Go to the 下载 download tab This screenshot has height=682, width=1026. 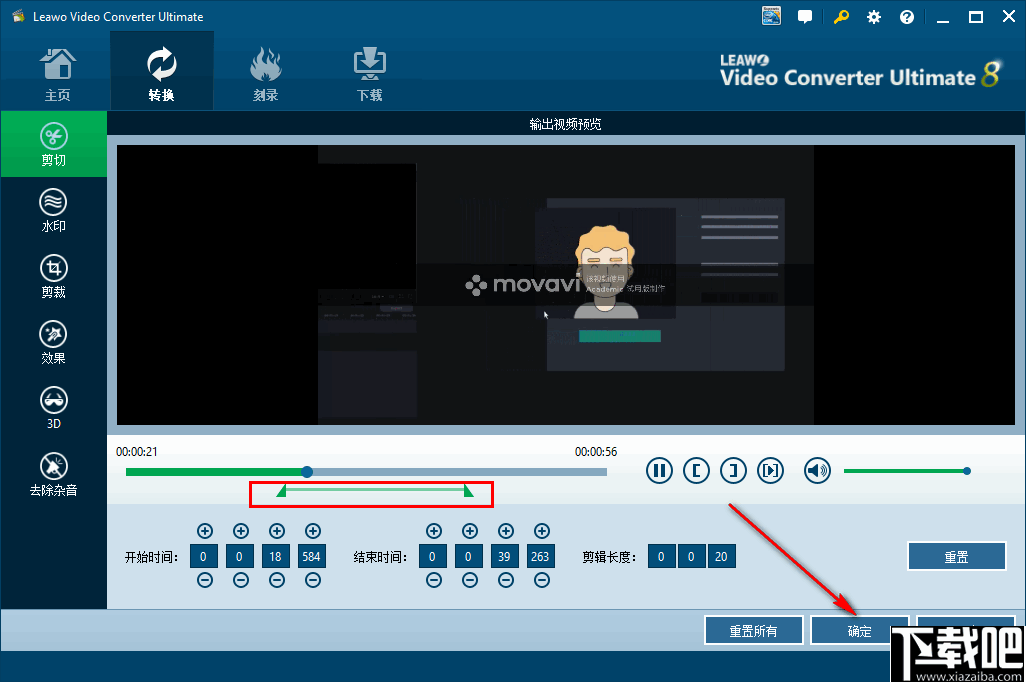tap(370, 75)
